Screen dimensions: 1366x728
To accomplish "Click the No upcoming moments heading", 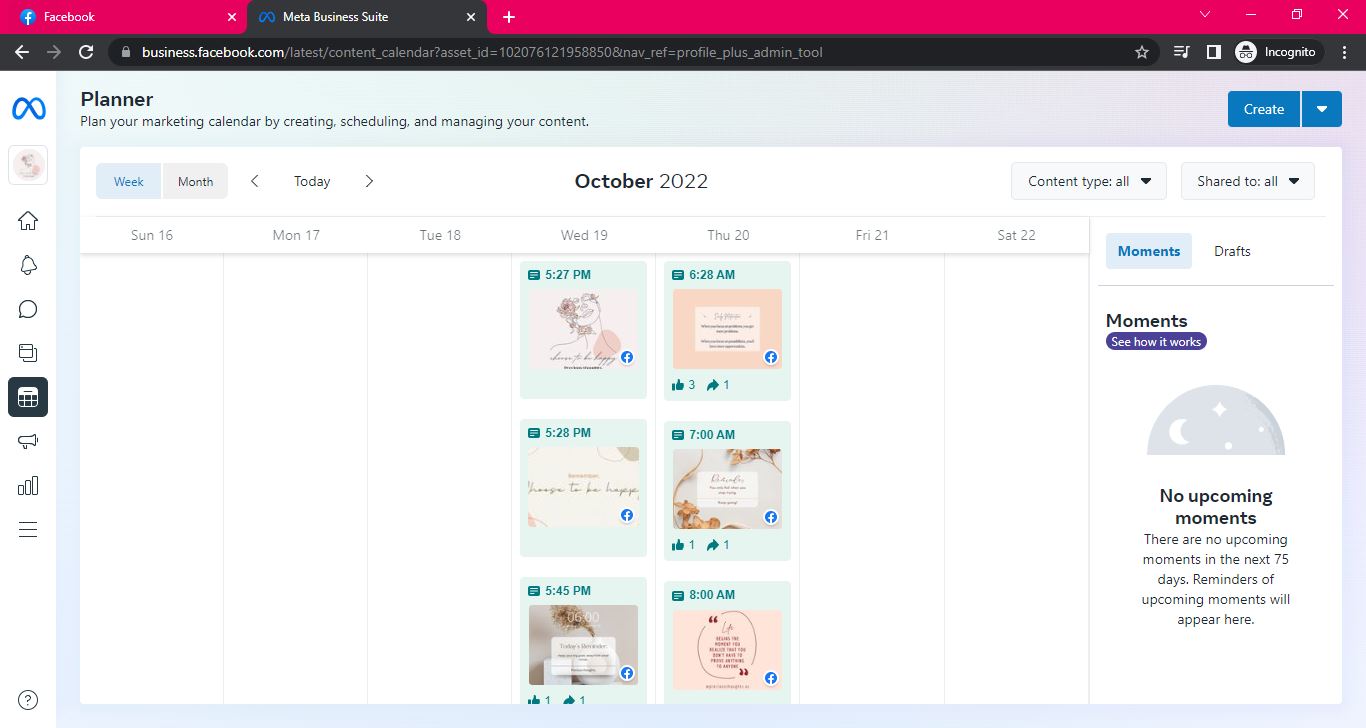I will click(x=1216, y=507).
